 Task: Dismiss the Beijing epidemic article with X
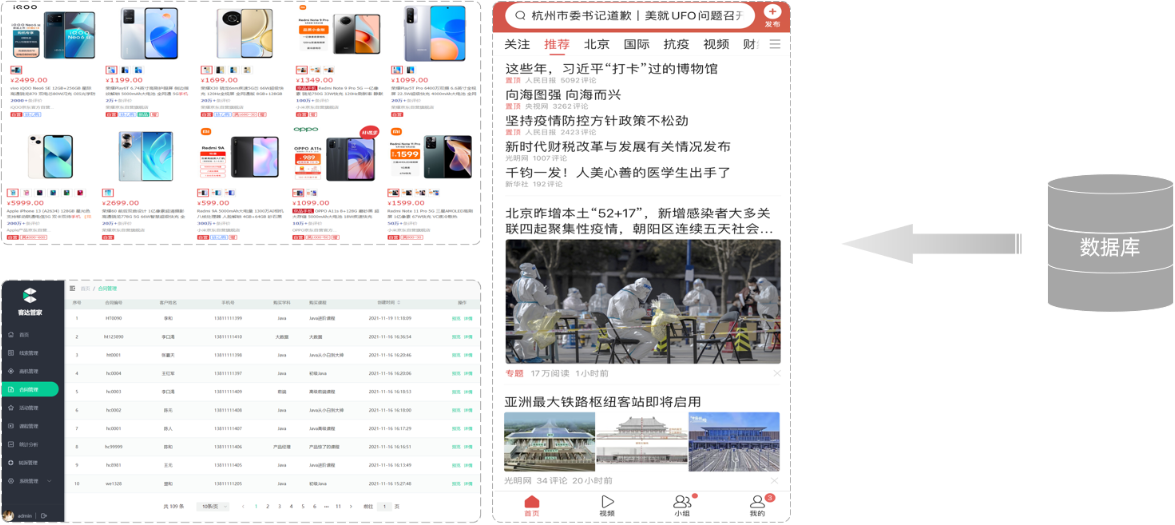coord(776,373)
